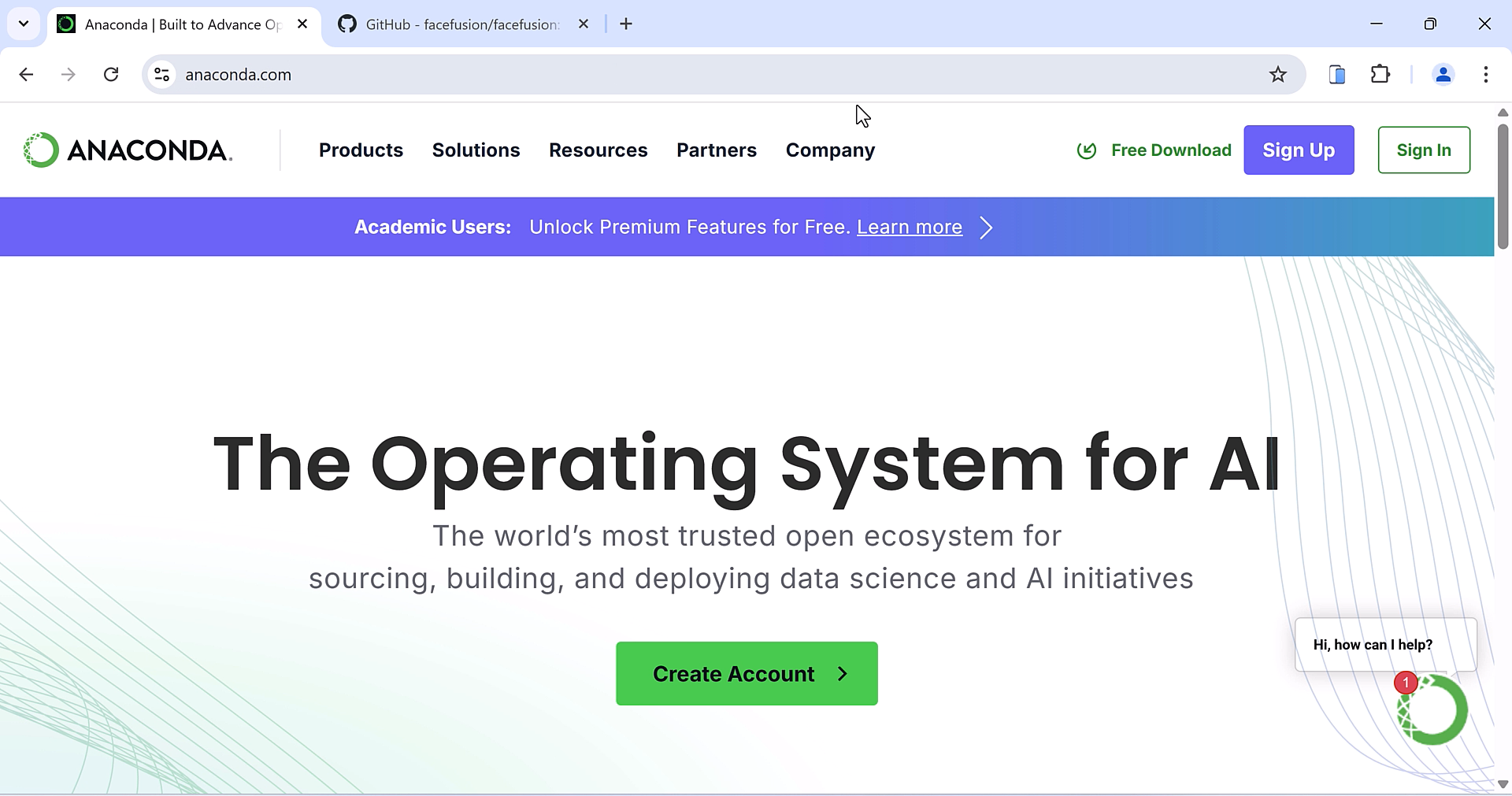
Task: Click the Free Download link
Action: tap(1154, 150)
